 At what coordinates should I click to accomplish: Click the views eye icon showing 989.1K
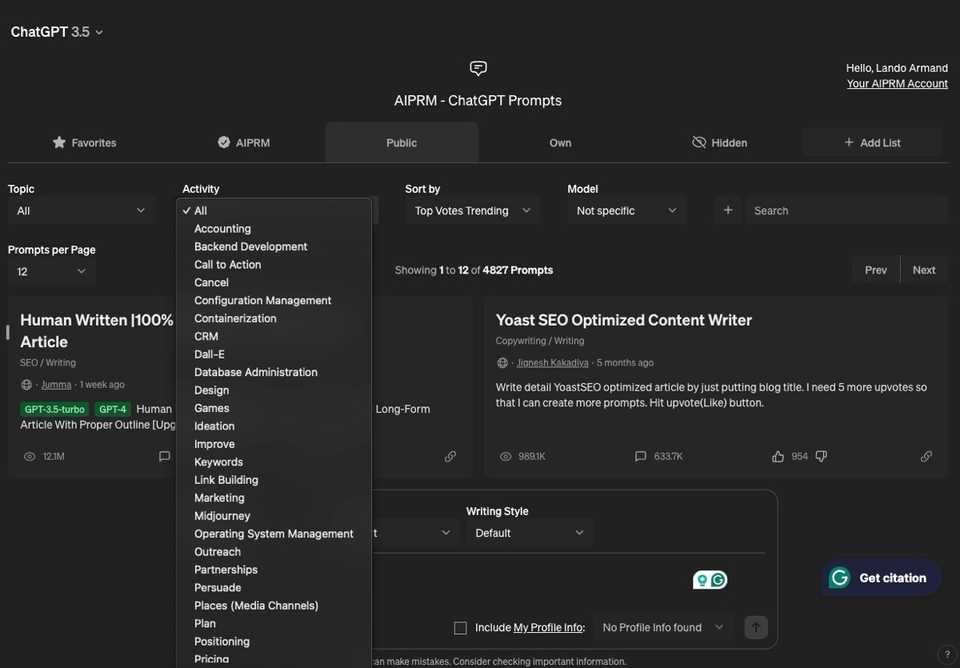point(505,457)
